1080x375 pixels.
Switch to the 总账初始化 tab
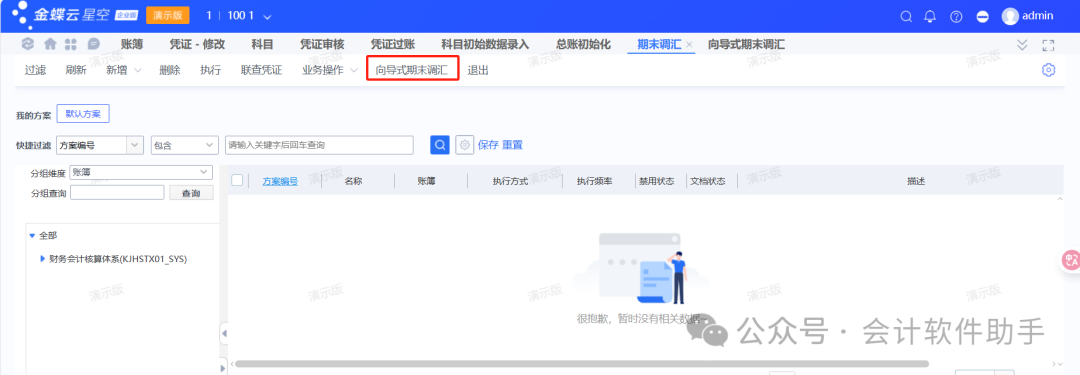click(x=583, y=45)
